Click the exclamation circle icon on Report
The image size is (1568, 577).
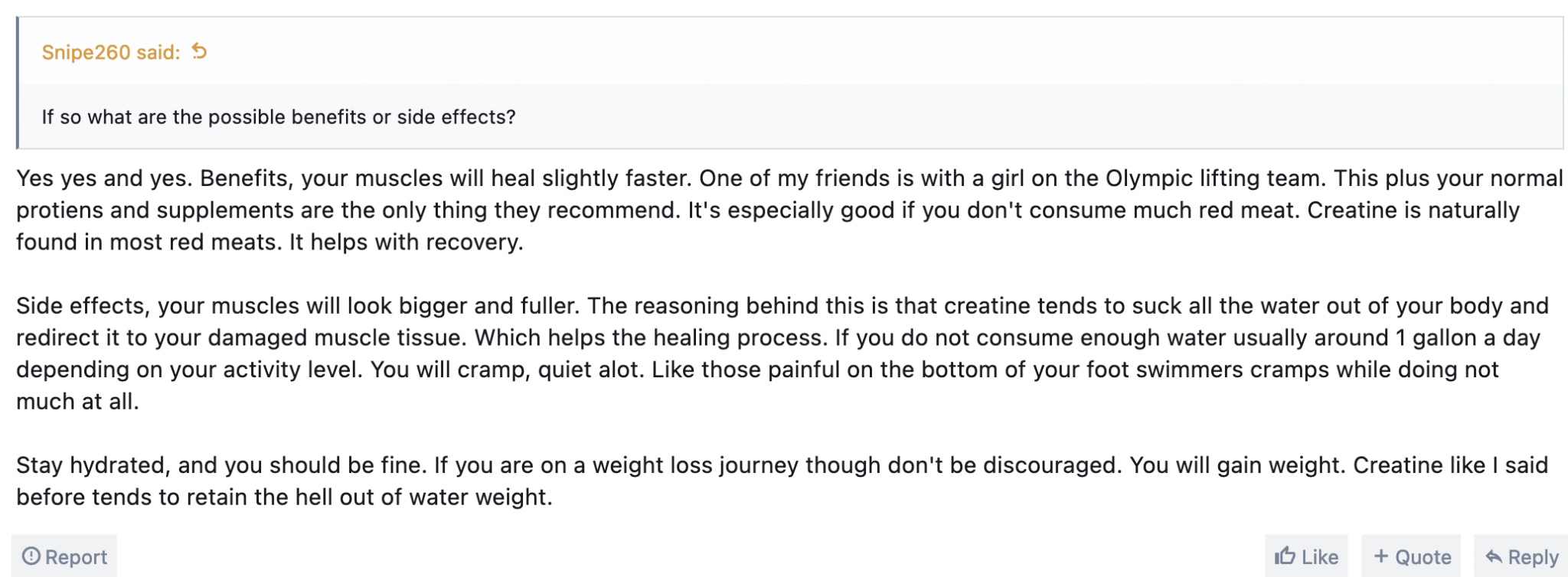pos(31,556)
